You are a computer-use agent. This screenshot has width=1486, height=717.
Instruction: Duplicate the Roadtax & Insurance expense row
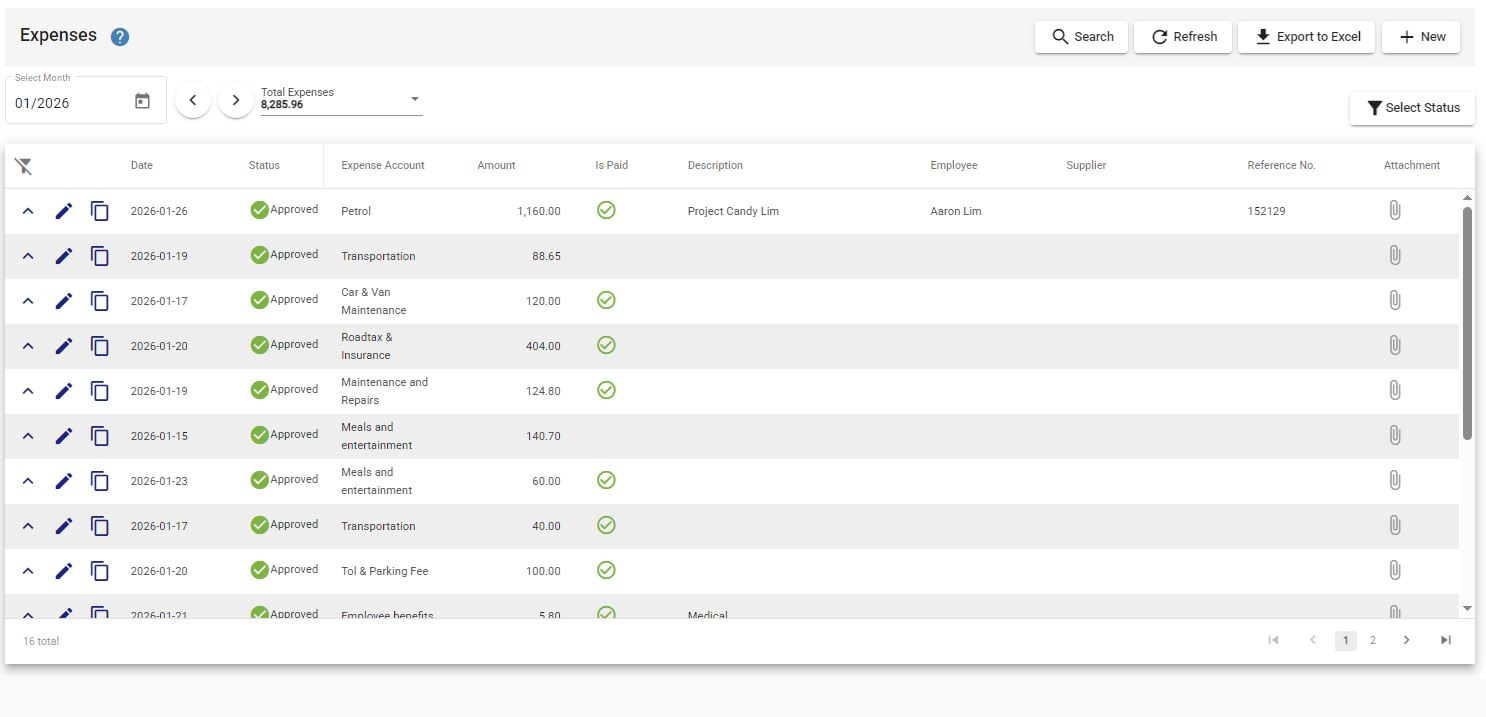click(x=100, y=346)
